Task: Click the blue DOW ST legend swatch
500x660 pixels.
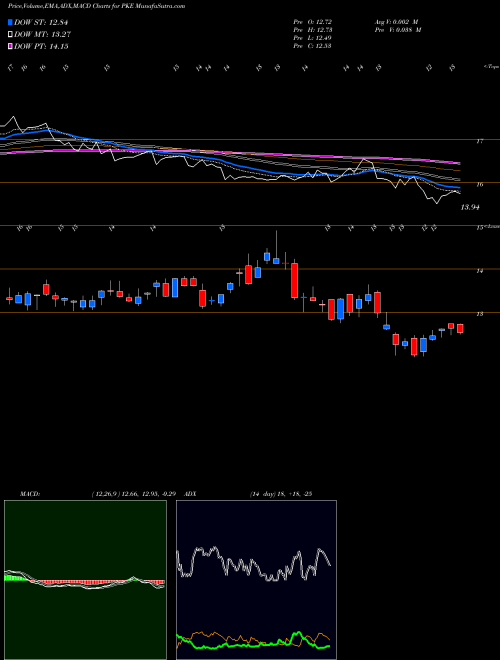Action: coord(11,22)
